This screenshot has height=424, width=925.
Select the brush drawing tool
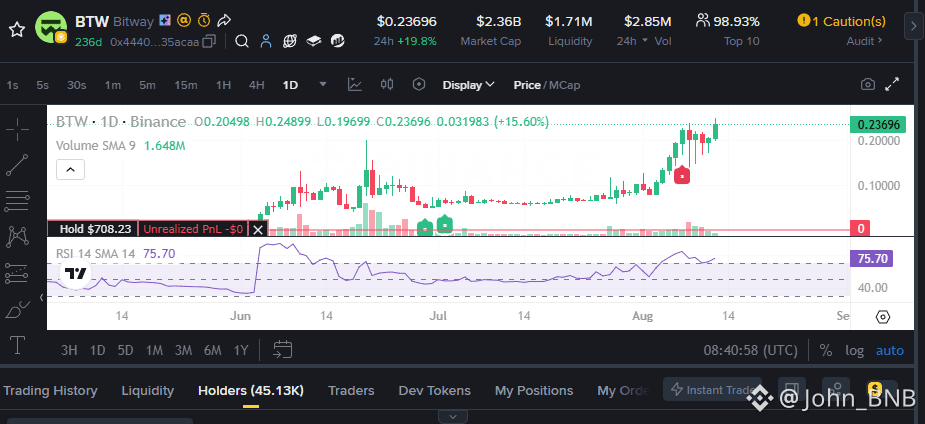tap(17, 310)
